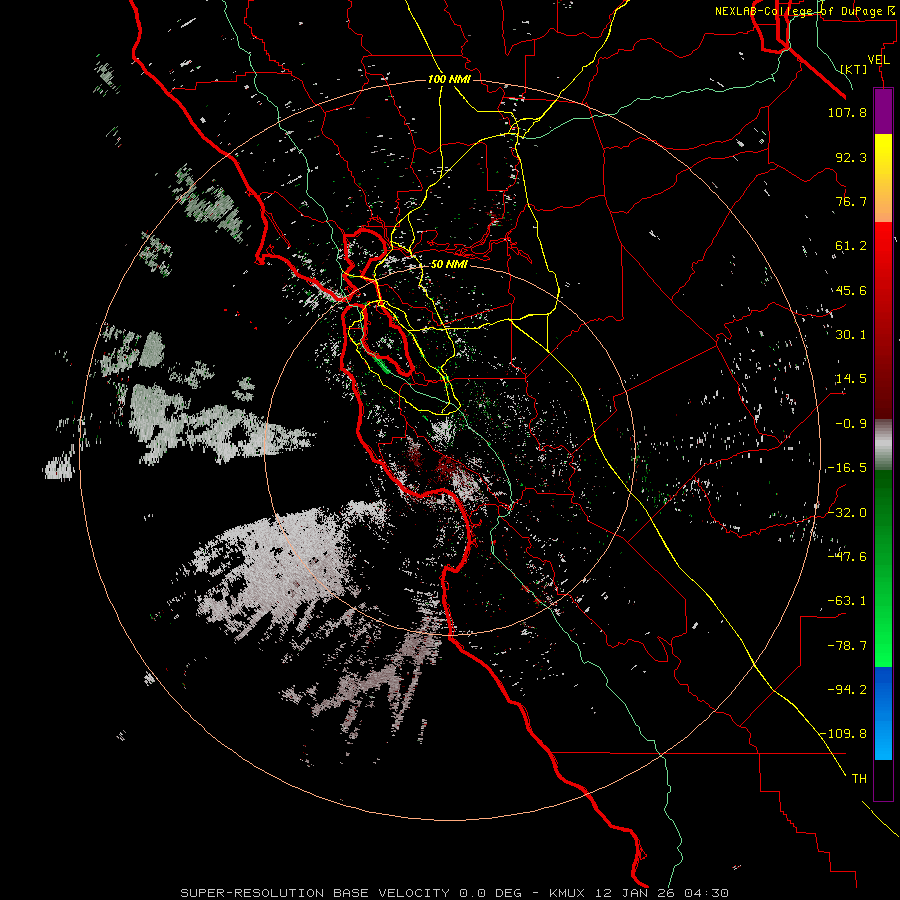This screenshot has width=900, height=900.
Task: Click the 107.8 velocity scale value
Action: (847, 112)
